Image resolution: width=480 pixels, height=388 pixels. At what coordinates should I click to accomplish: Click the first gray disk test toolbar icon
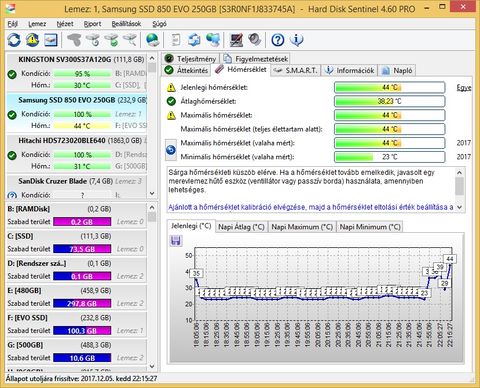(x=74, y=40)
